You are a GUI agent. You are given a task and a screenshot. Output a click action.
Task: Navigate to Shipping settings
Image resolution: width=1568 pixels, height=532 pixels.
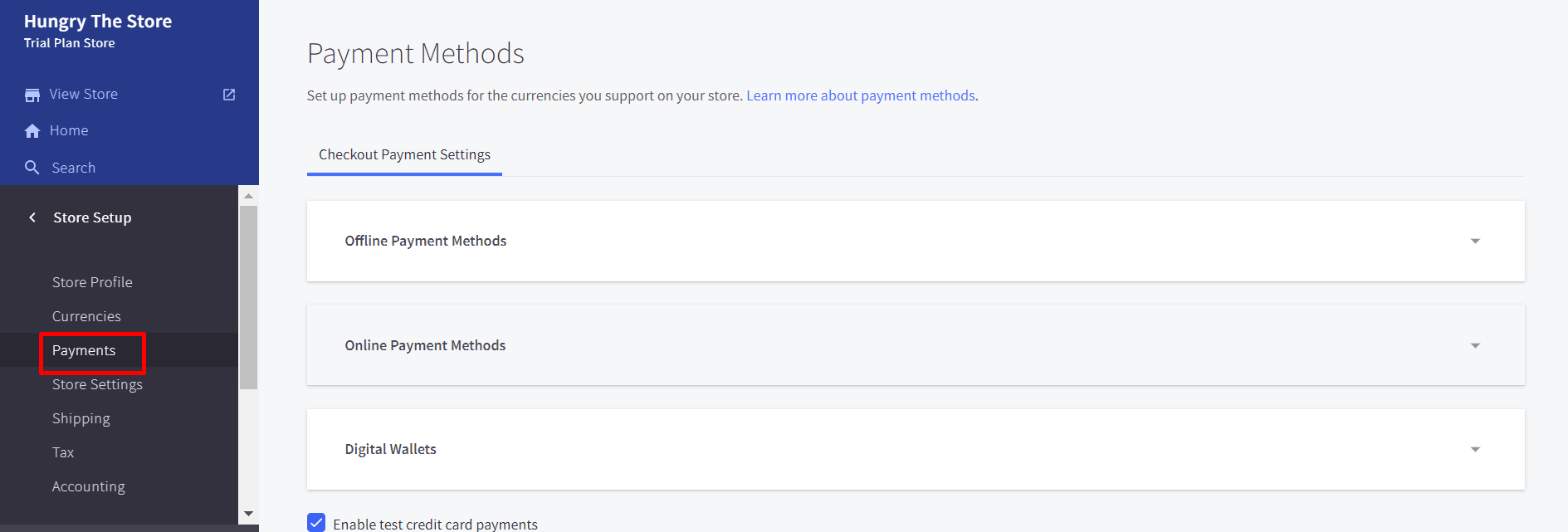[81, 418]
